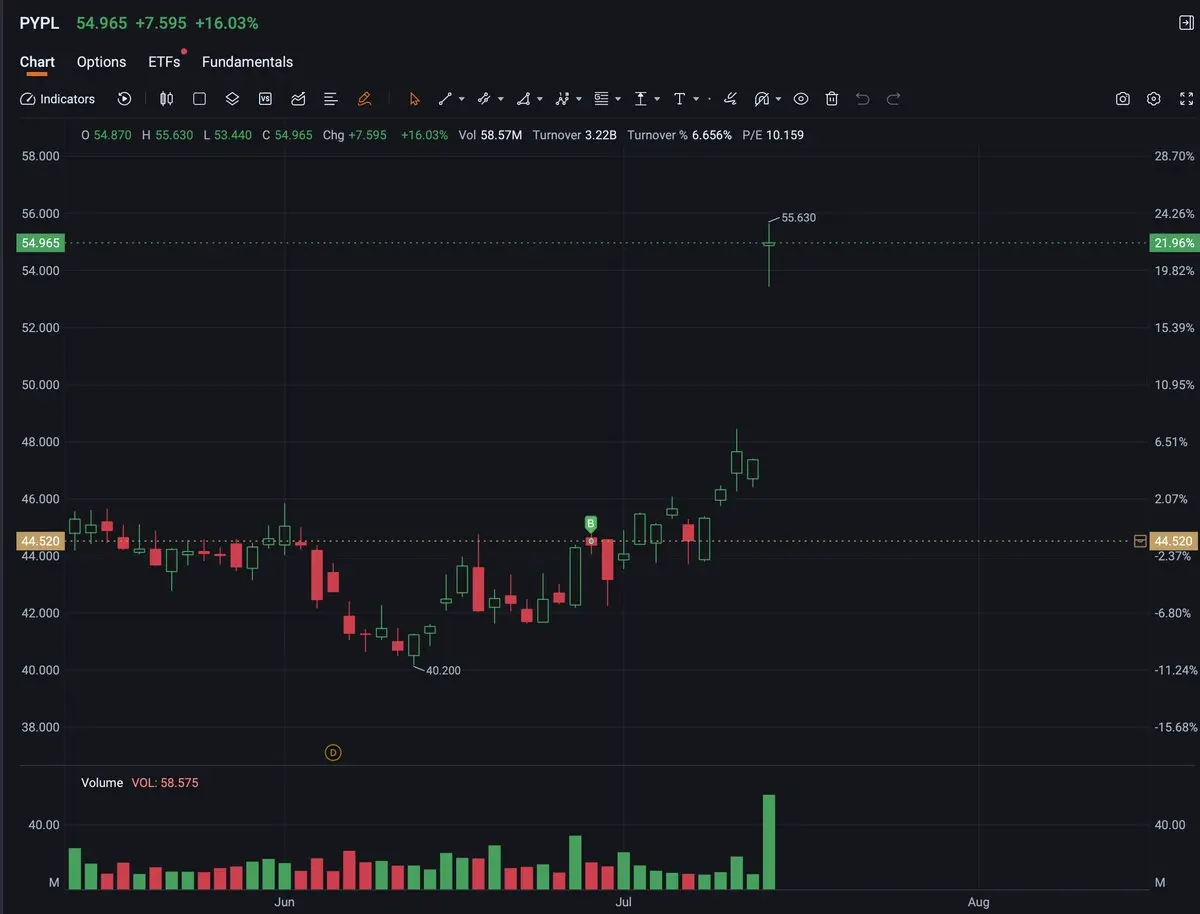Toggle drawings visibility with eye icon
This screenshot has height=914, width=1200.
pyautogui.click(x=801, y=99)
